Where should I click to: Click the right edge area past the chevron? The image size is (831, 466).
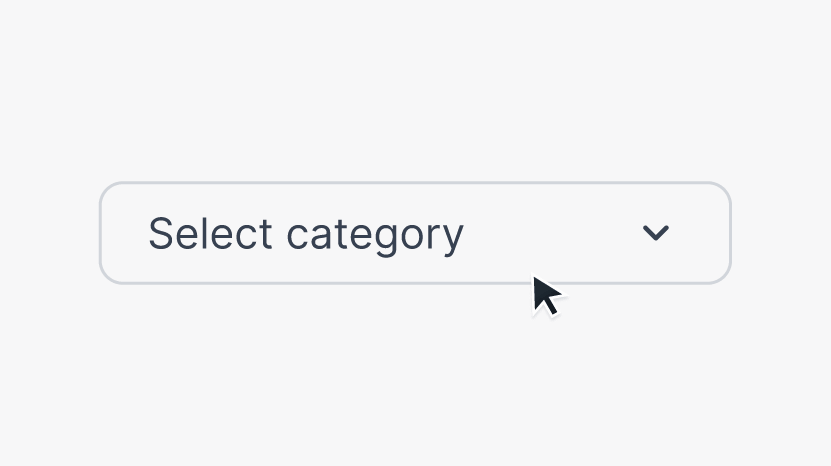pyautogui.click(x=704, y=233)
